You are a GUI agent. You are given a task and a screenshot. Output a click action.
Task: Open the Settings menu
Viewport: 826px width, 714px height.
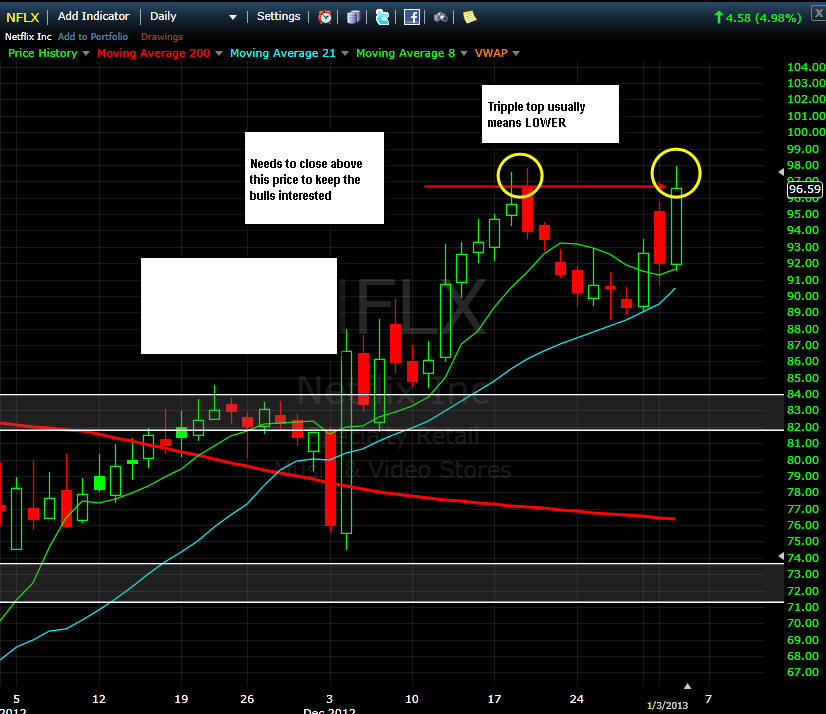coord(278,16)
